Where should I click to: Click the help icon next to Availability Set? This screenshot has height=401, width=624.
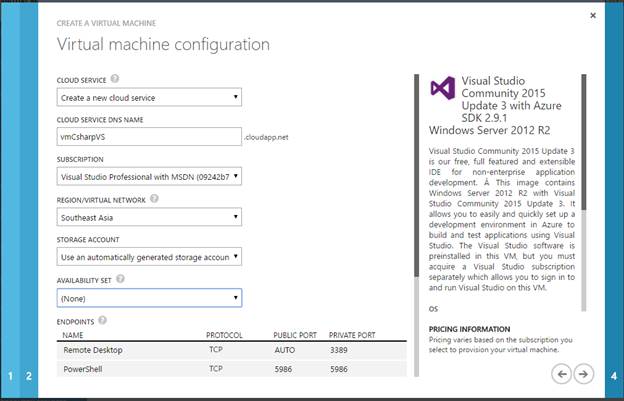tap(120, 279)
